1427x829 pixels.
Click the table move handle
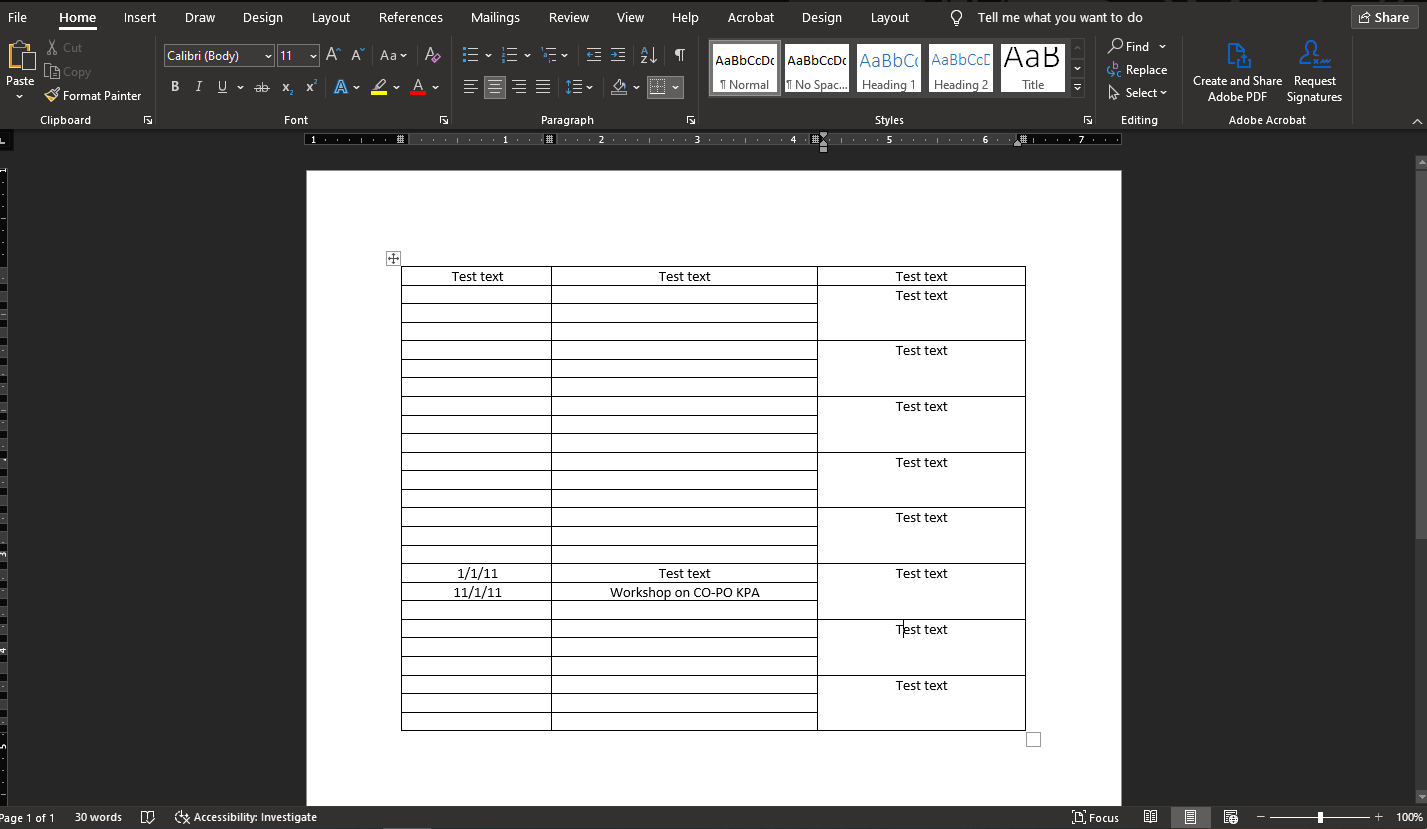pos(393,258)
